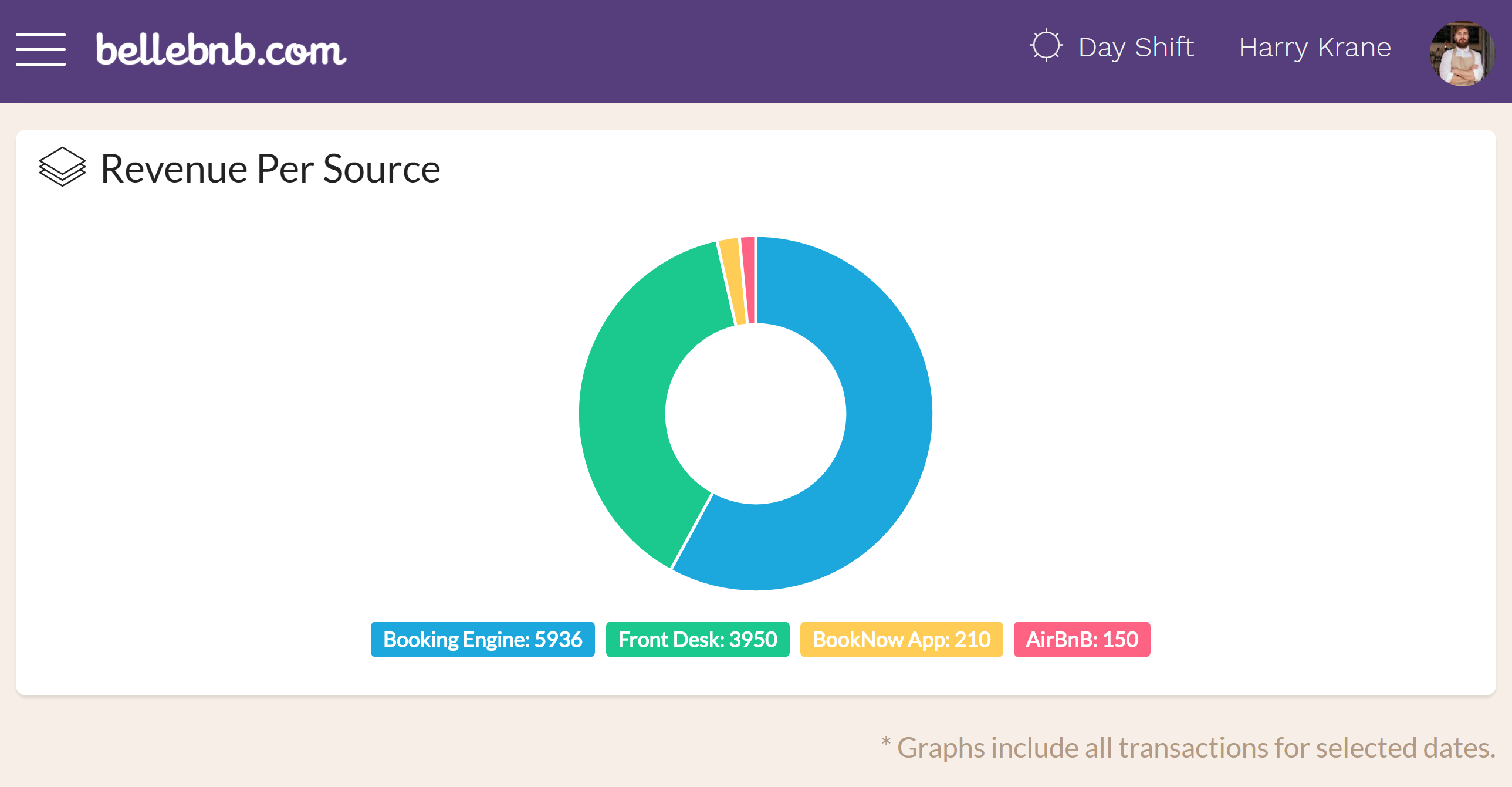Toggle the BookNow App: 210 legend badge
The height and width of the screenshot is (787, 1512).
tap(901, 639)
